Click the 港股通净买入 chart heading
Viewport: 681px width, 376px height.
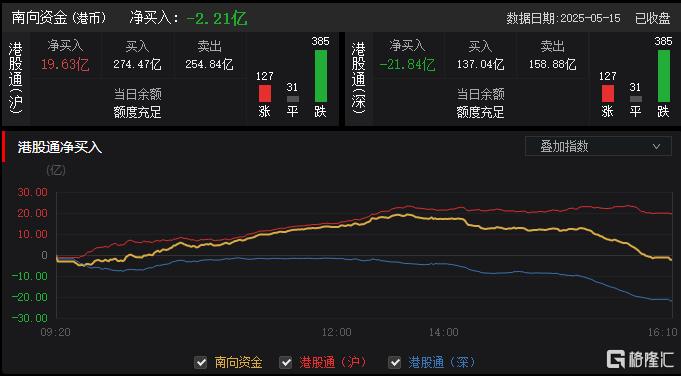(x=60, y=147)
